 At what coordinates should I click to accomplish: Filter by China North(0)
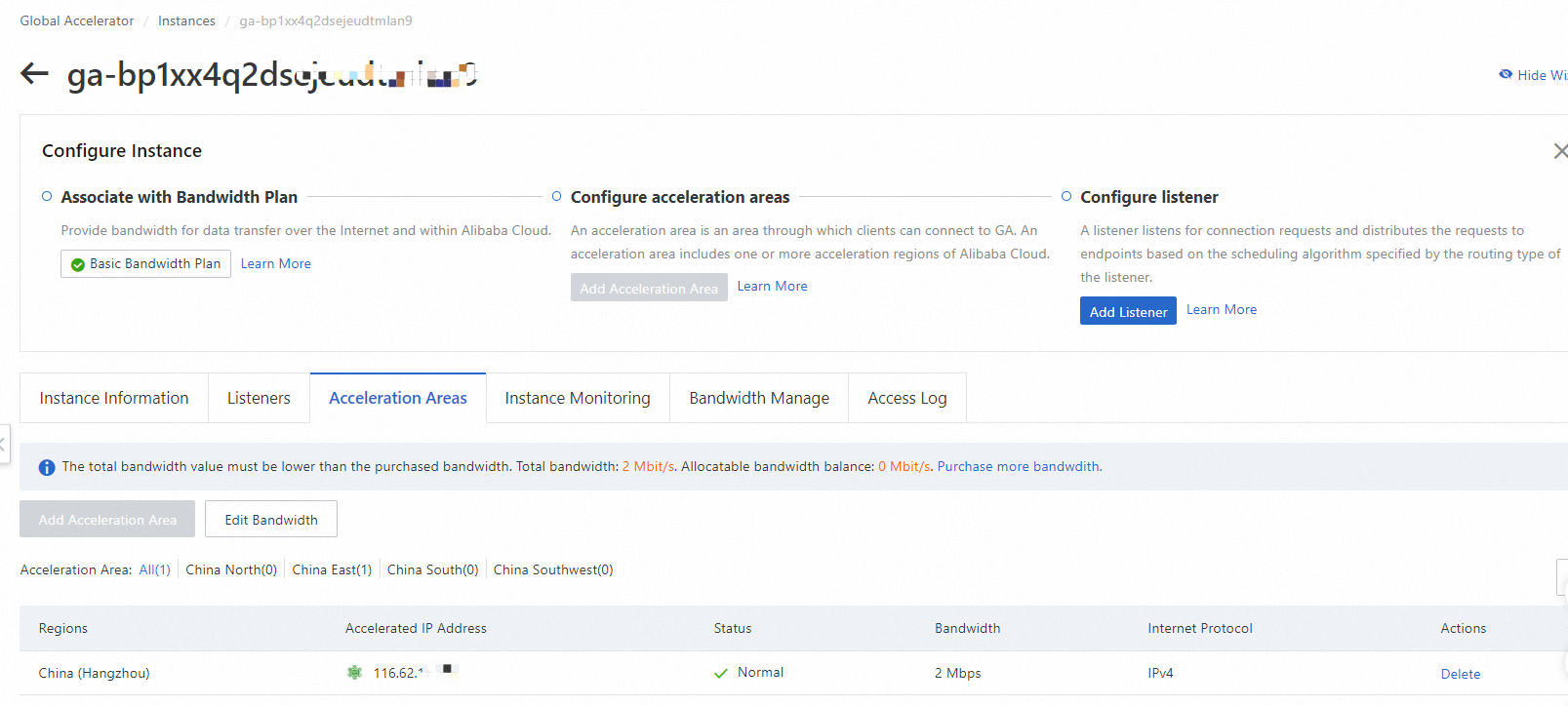coord(231,569)
